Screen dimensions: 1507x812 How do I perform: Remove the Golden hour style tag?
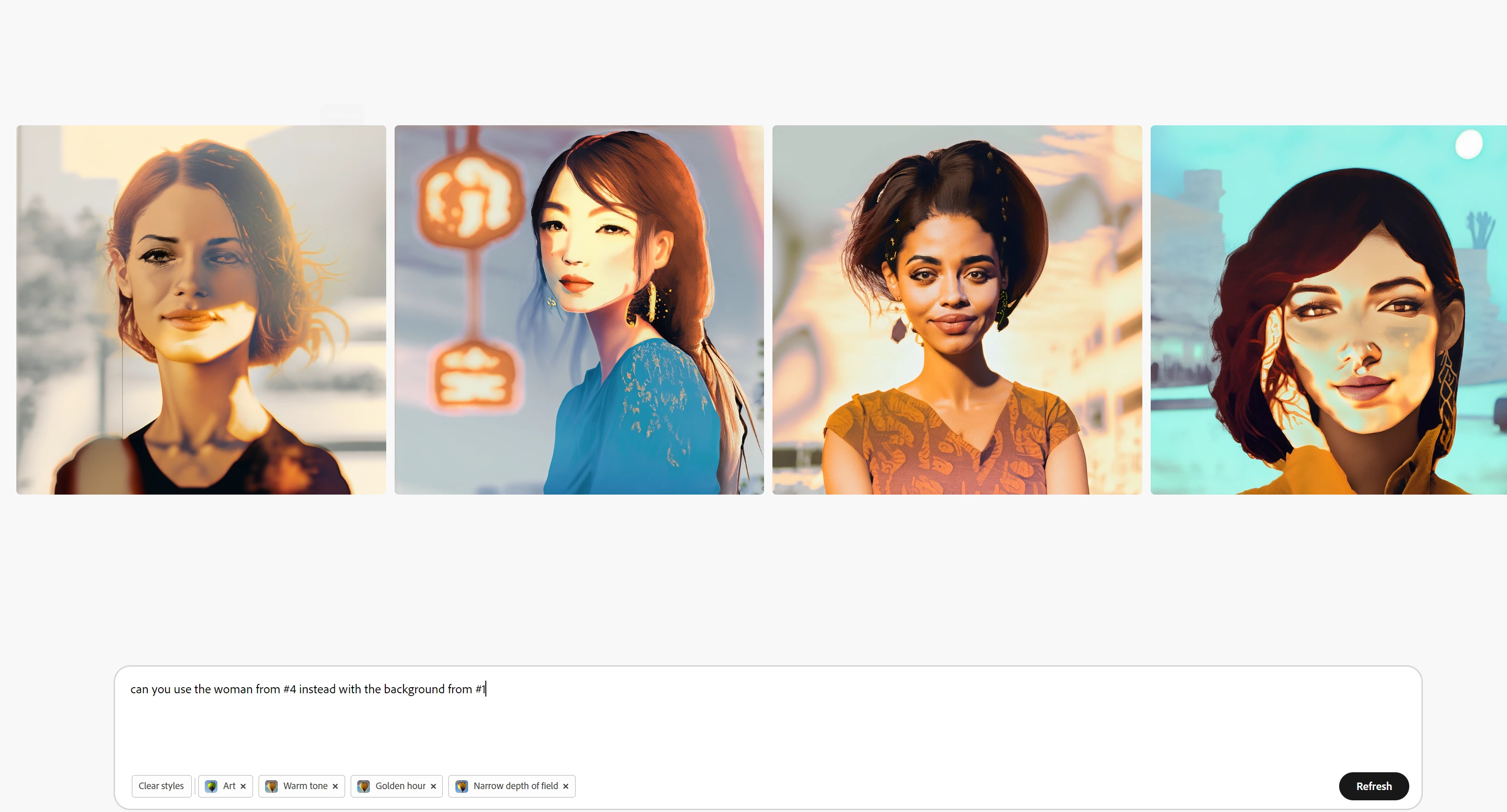pos(433,786)
